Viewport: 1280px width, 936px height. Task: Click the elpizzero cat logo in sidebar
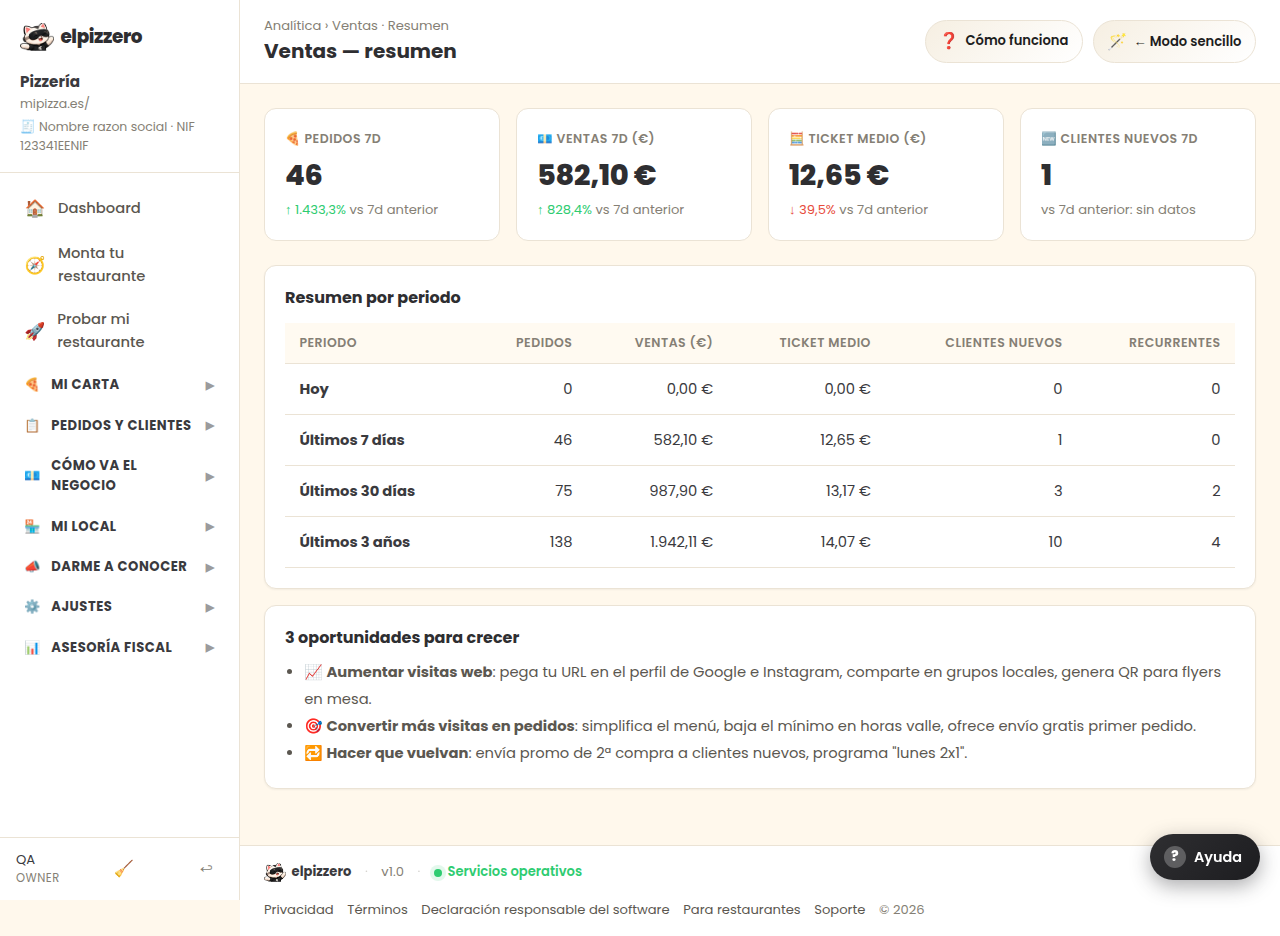[x=37, y=37]
